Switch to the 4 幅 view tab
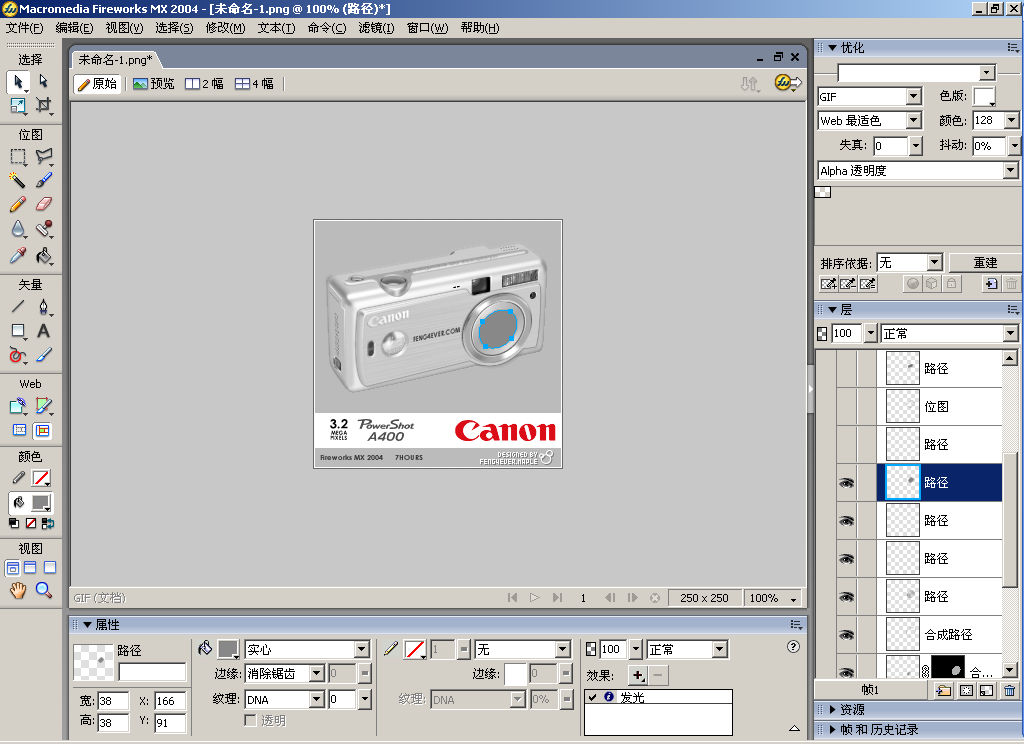1024x744 pixels. (x=255, y=84)
